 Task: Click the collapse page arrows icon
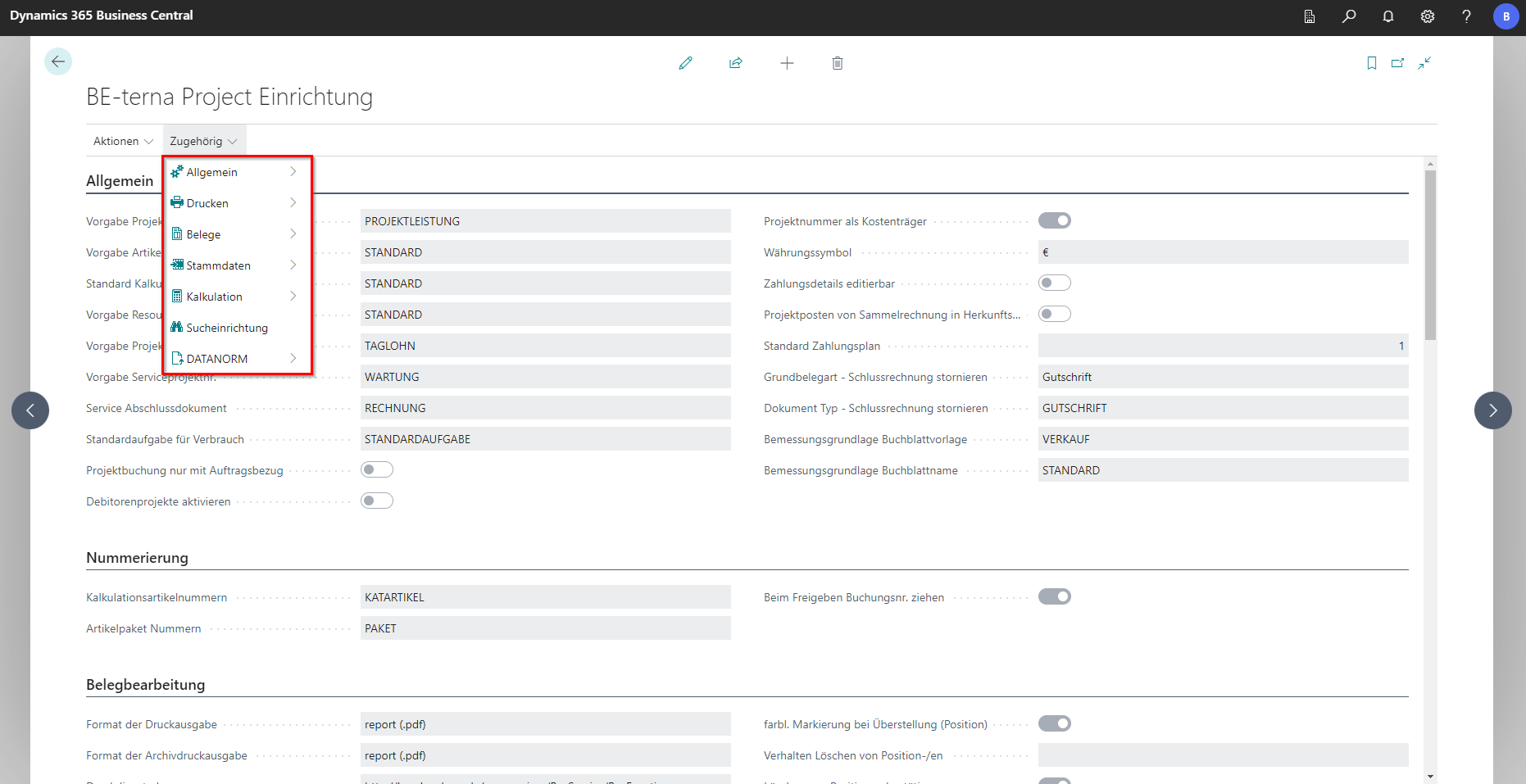(1425, 63)
